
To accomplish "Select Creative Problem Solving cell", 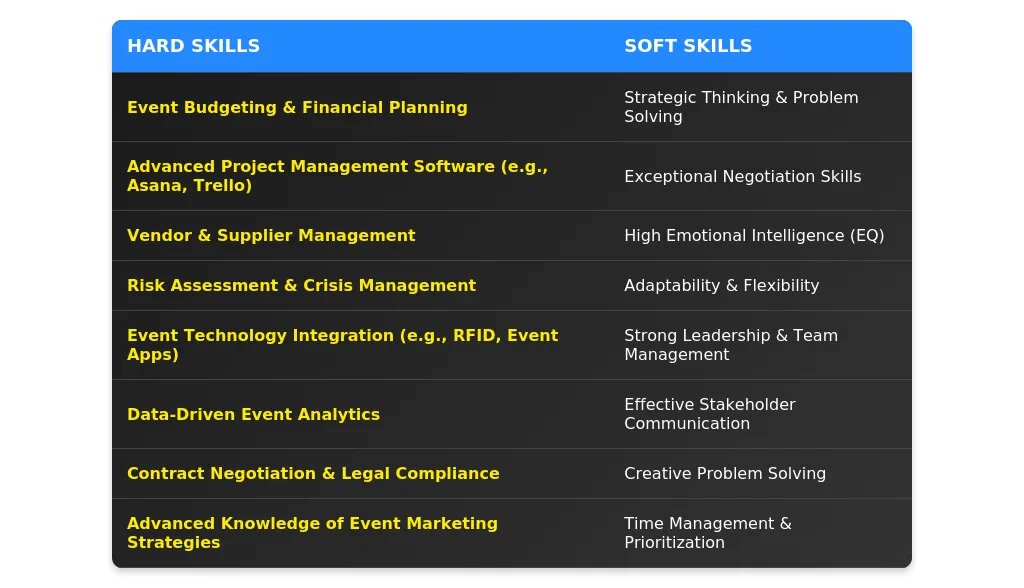I will 725,473.
